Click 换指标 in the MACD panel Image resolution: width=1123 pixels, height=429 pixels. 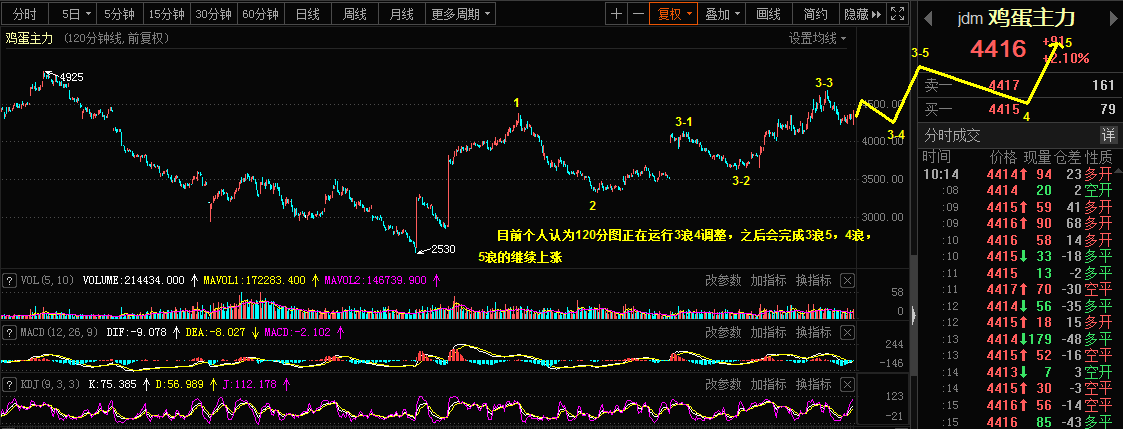[x=814, y=332]
